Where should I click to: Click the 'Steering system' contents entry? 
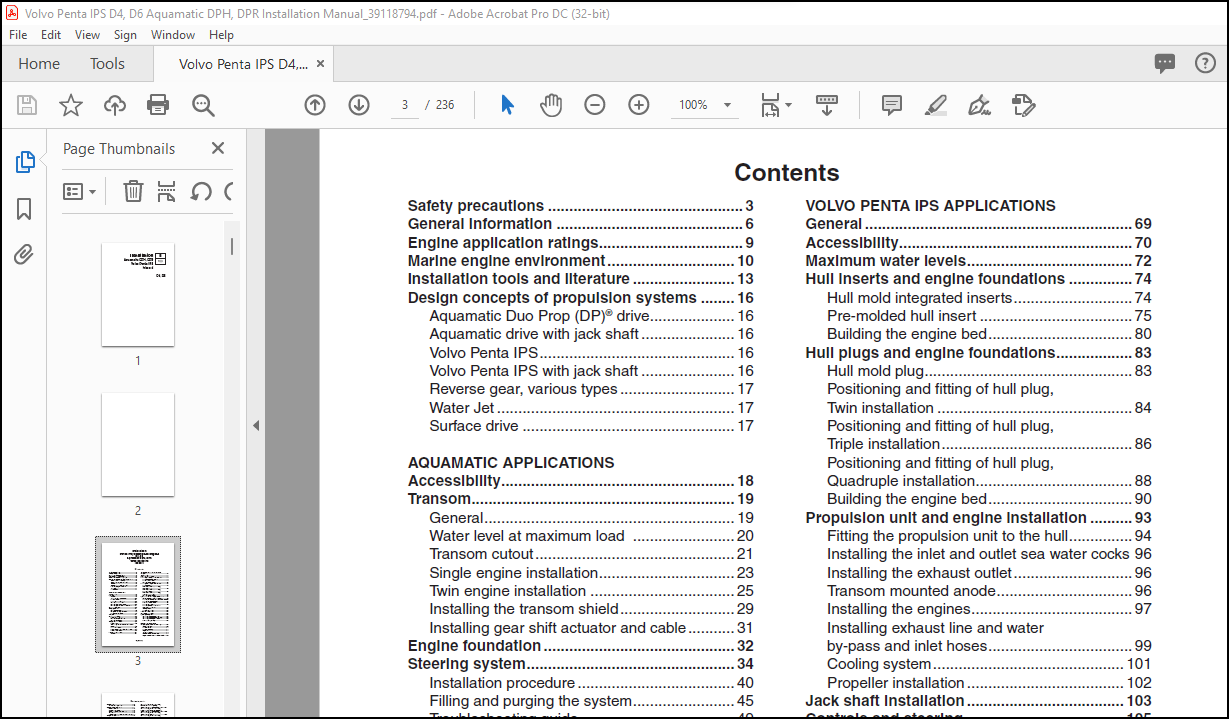[x=581, y=664]
